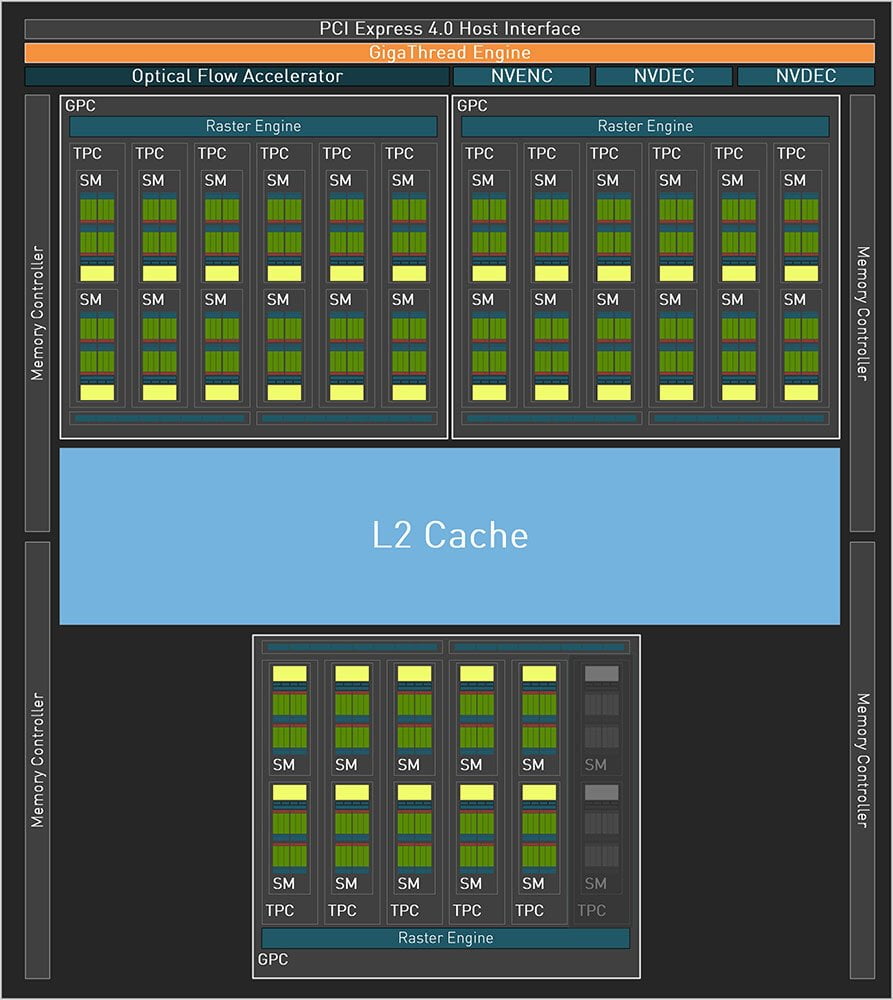Screen dimensions: 893x1000
Task: Click the GPC label of the top-right cluster
Action: click(x=473, y=106)
